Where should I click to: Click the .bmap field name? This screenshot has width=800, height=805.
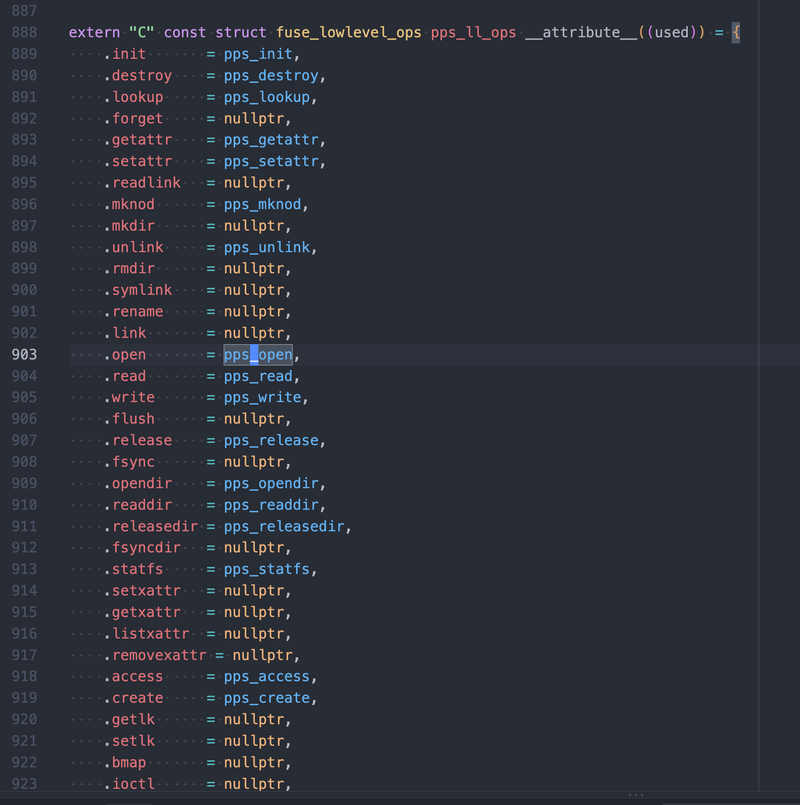click(x=125, y=763)
